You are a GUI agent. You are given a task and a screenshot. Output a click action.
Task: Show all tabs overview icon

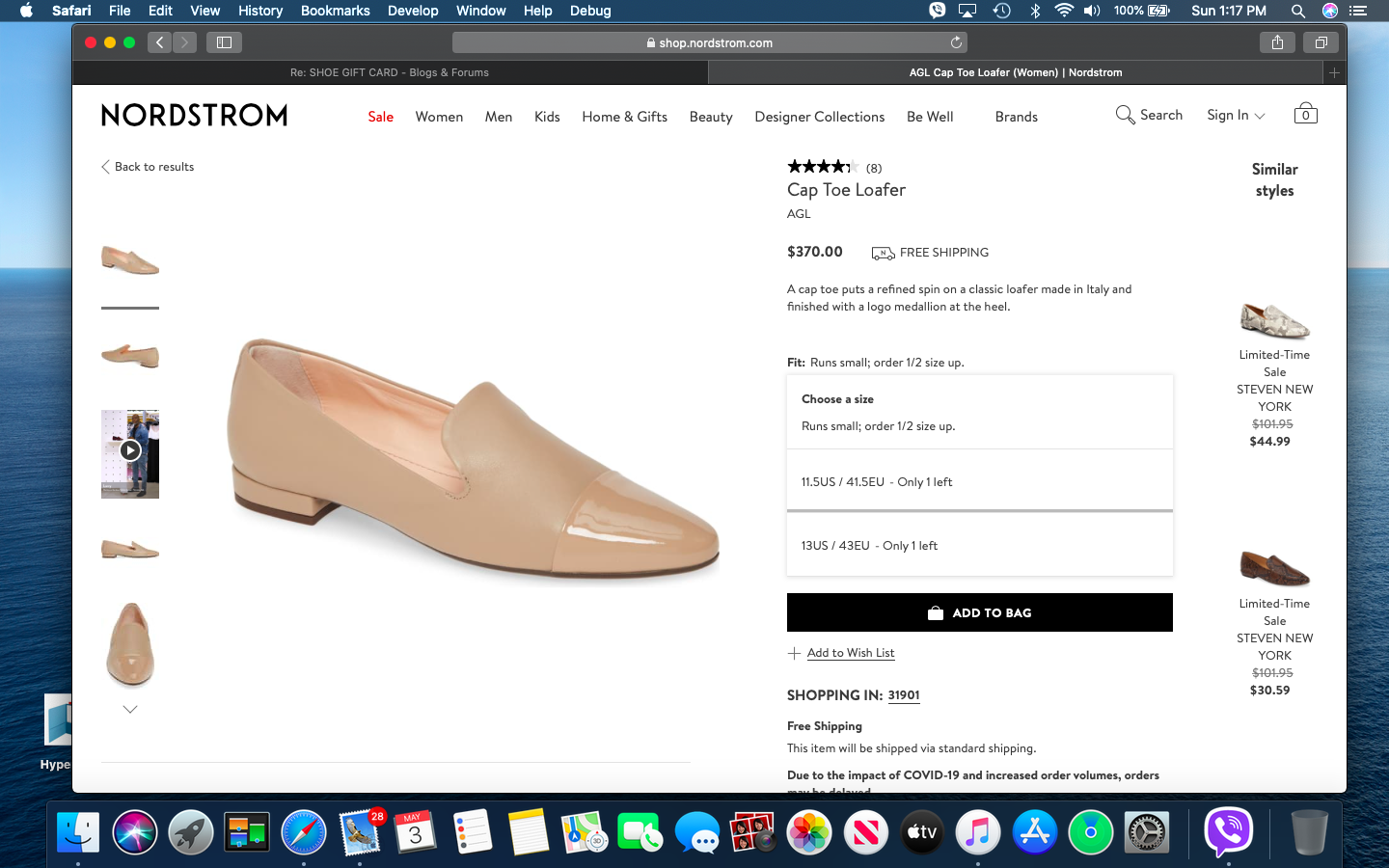1321,42
